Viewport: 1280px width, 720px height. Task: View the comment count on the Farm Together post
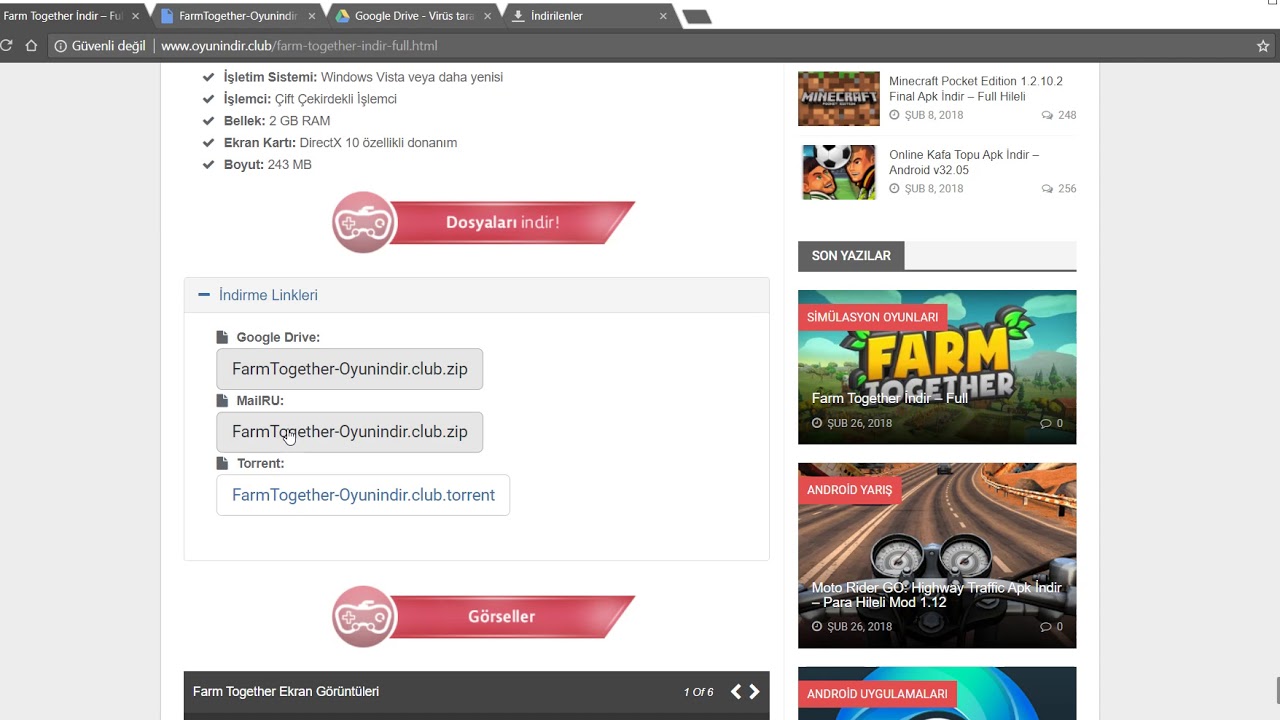[1052, 423]
